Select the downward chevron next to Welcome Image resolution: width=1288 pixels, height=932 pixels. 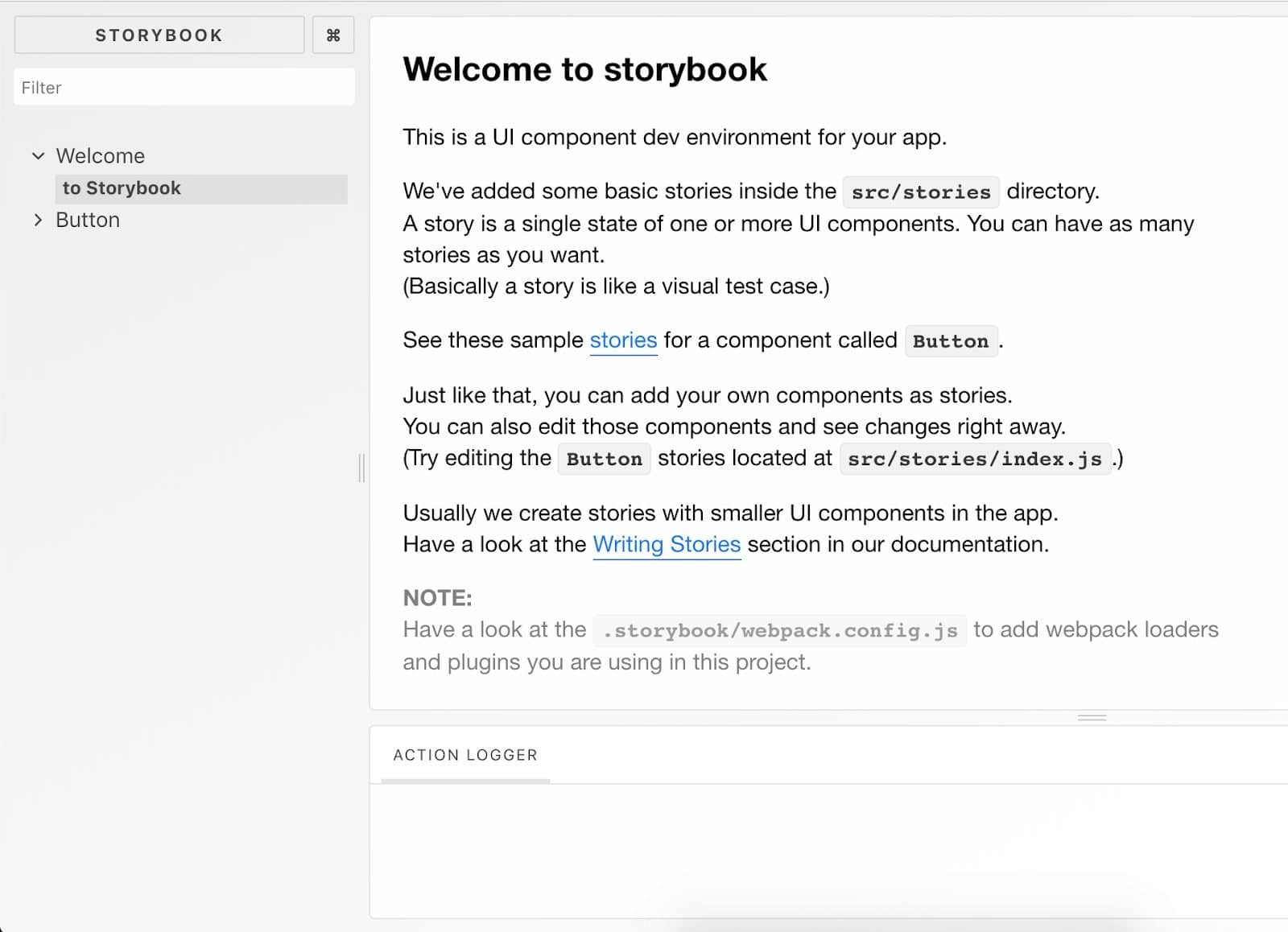point(38,155)
